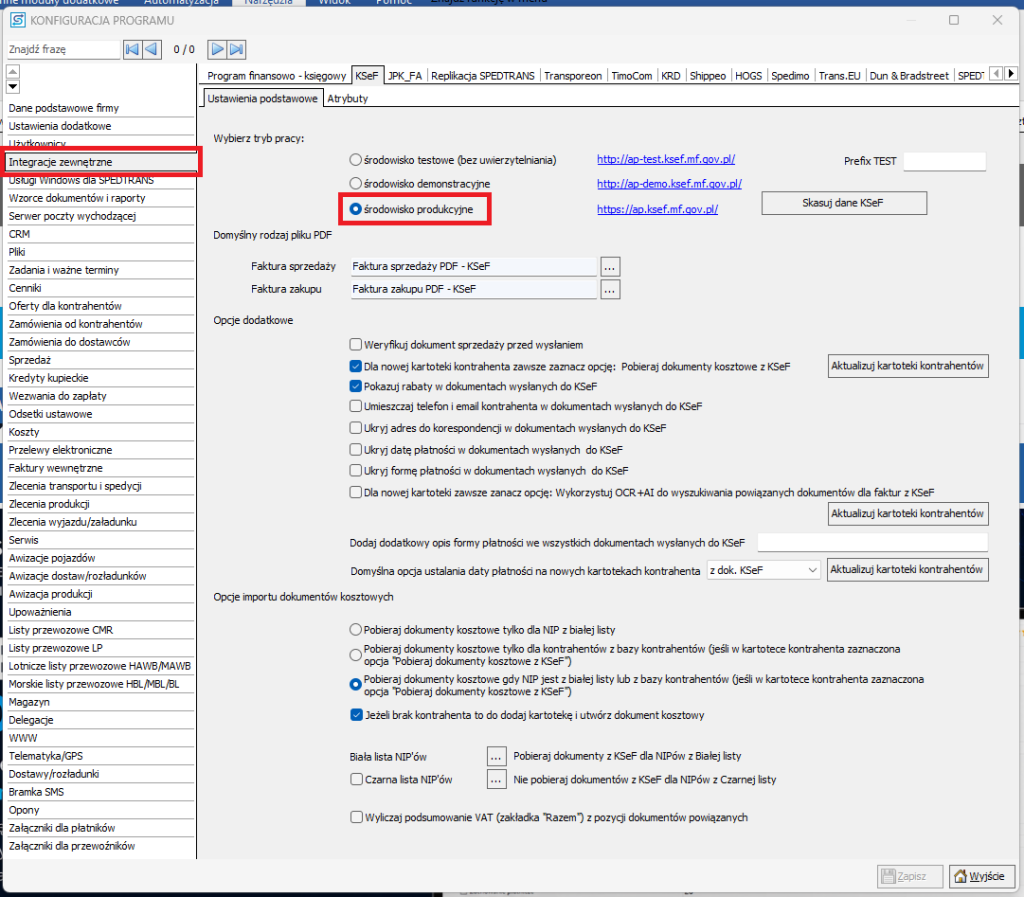
Task: Switch to KSeF tab
Action: click(x=366, y=76)
